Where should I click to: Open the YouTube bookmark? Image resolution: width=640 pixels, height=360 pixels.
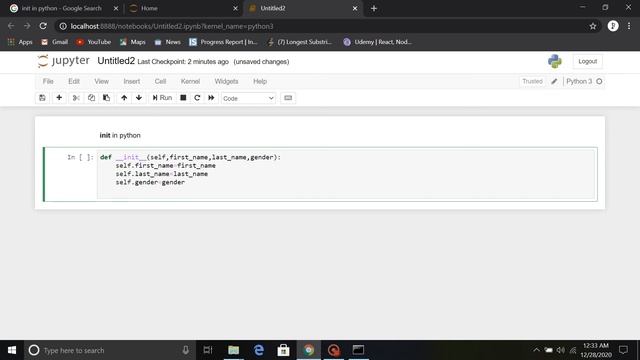coord(93,42)
